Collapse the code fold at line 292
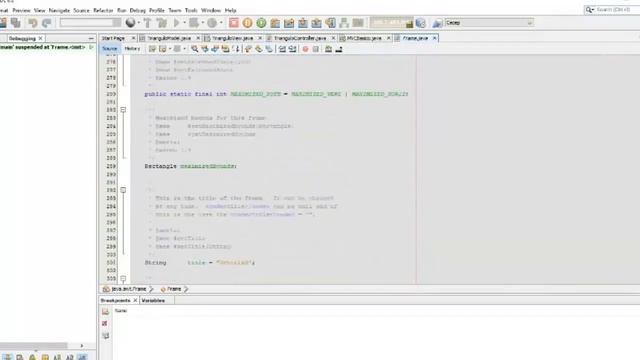This screenshot has width=640, height=360. tap(123, 190)
